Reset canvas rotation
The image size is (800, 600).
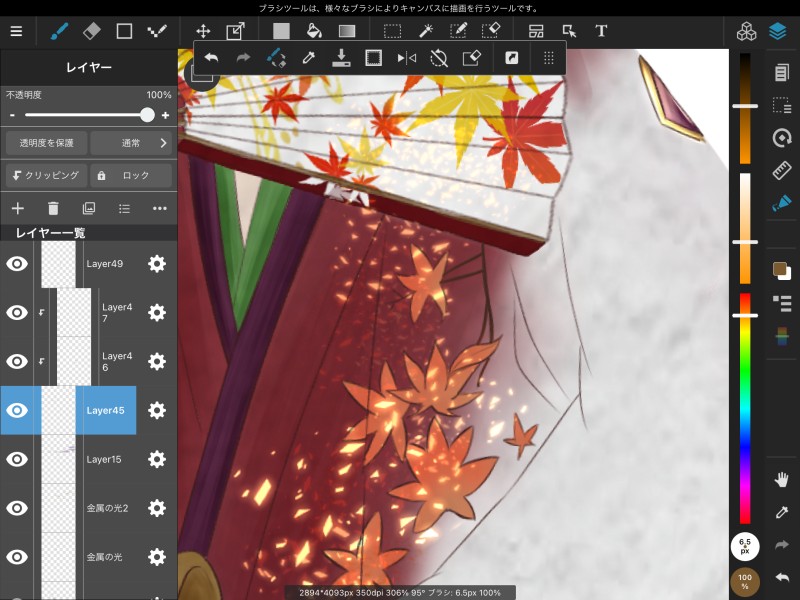click(x=439, y=58)
